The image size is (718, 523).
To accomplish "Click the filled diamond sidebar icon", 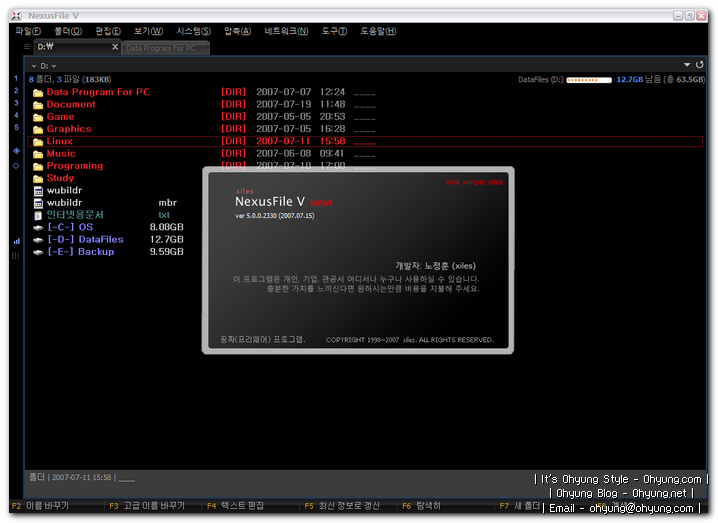I will click(16, 151).
